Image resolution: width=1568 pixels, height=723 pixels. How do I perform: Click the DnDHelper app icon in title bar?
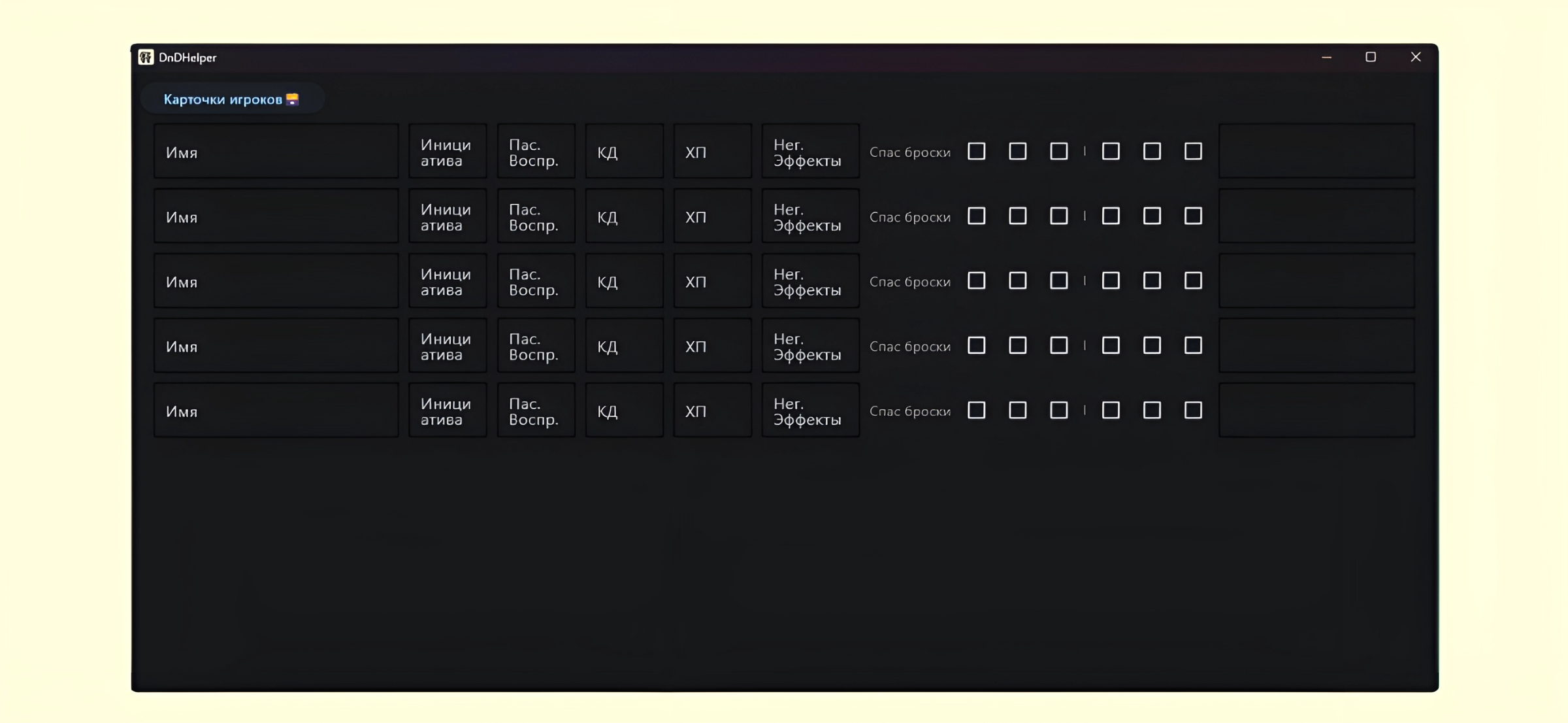[x=146, y=58]
